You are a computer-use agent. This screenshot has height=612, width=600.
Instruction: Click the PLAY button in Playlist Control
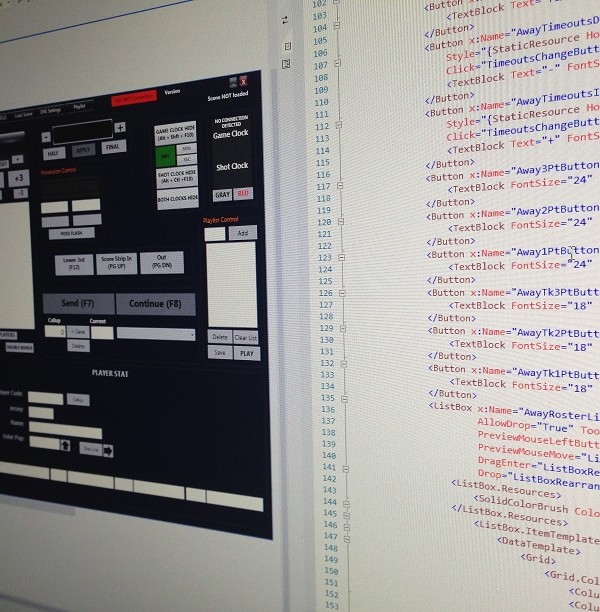pyautogui.click(x=247, y=354)
